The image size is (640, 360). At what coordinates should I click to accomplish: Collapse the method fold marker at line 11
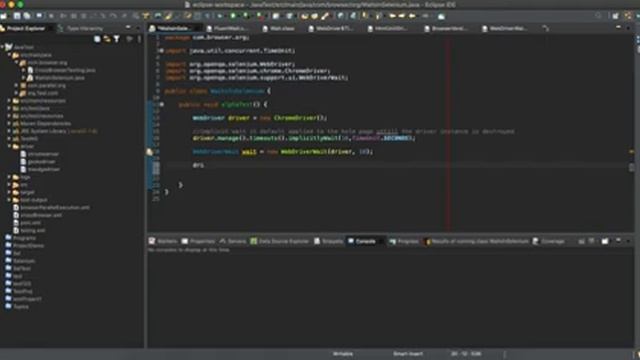tap(162, 104)
